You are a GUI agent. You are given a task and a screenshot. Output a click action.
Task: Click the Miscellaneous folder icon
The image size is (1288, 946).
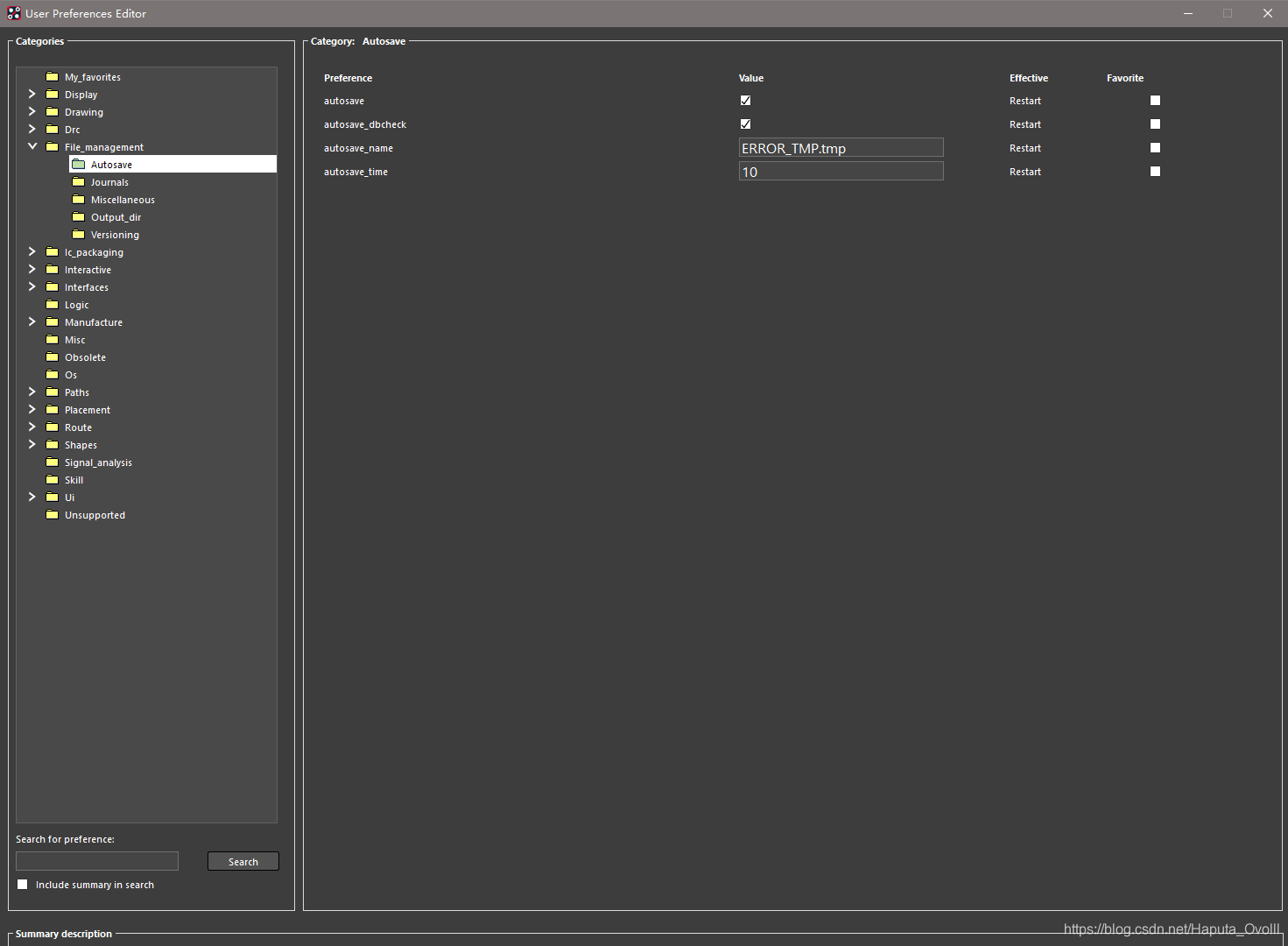[x=78, y=200]
